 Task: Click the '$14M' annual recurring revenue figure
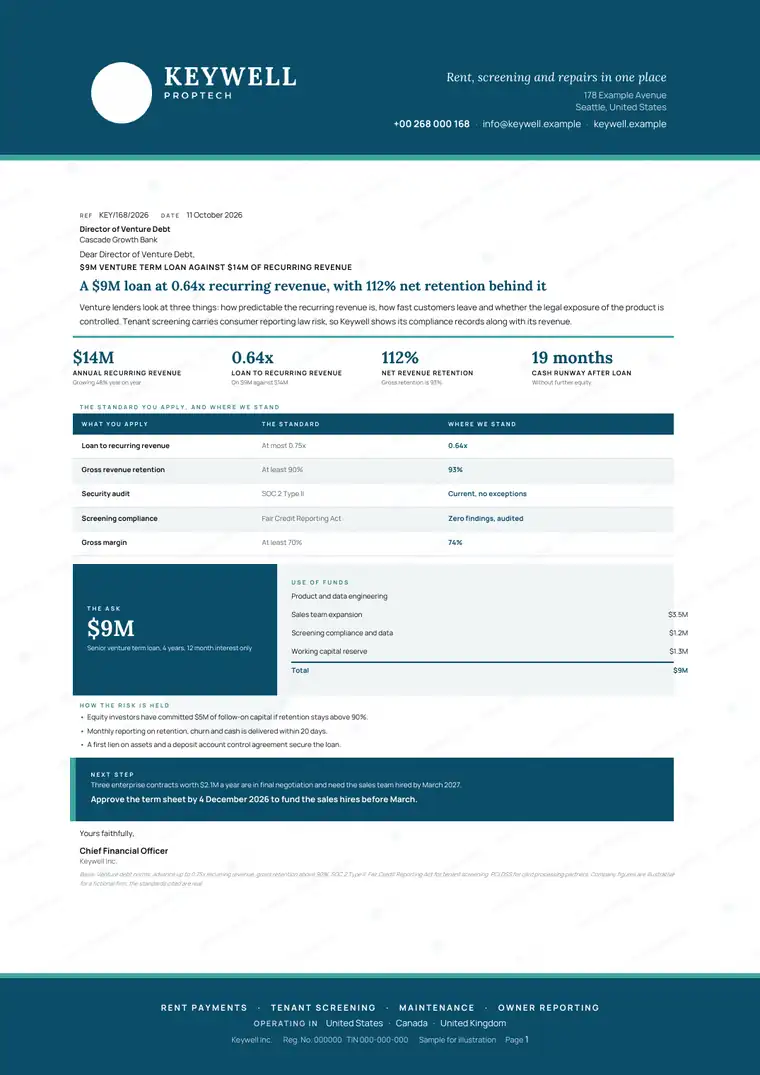[93, 358]
